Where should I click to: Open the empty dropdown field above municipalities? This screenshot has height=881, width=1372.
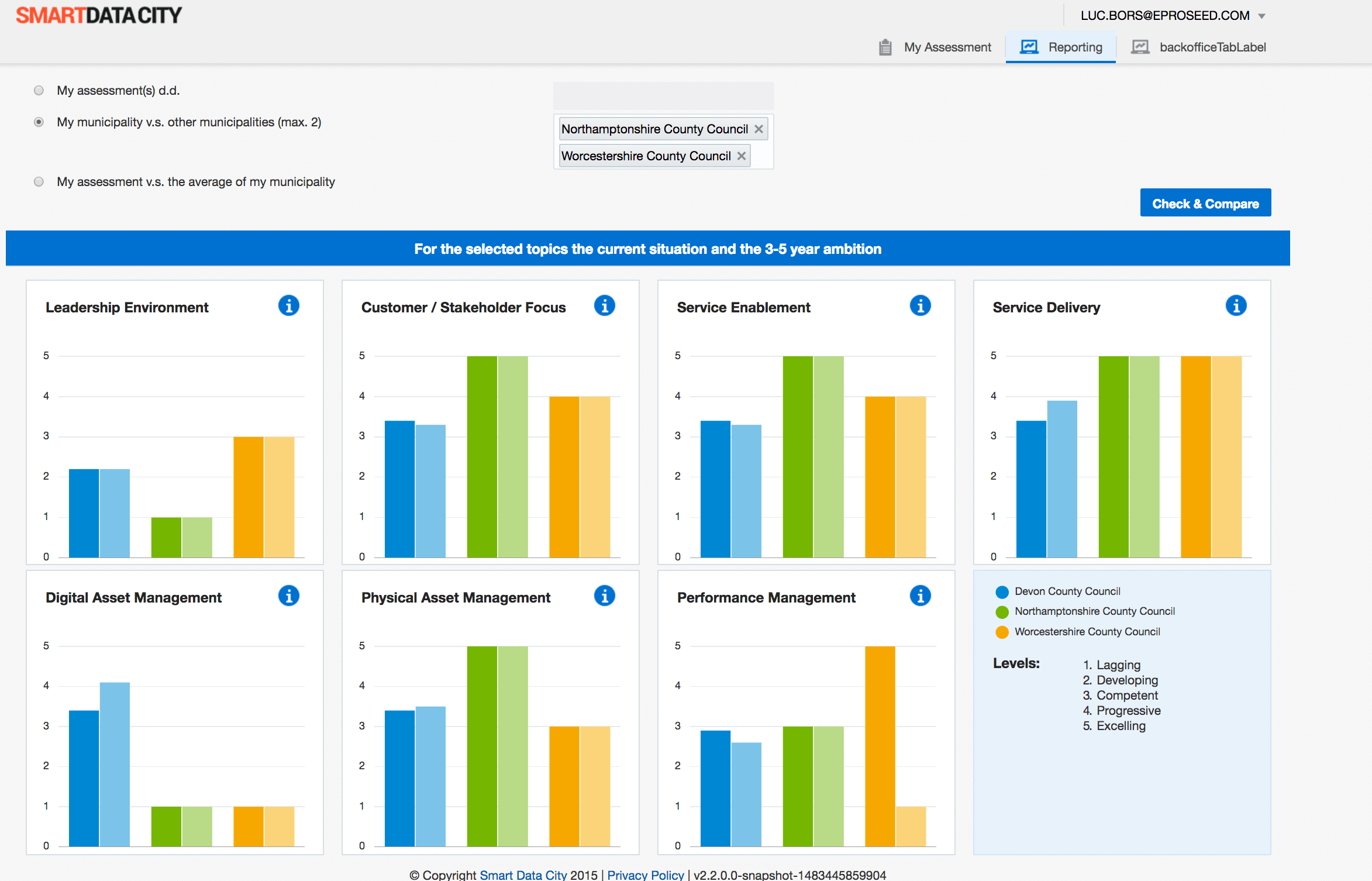tap(663, 96)
